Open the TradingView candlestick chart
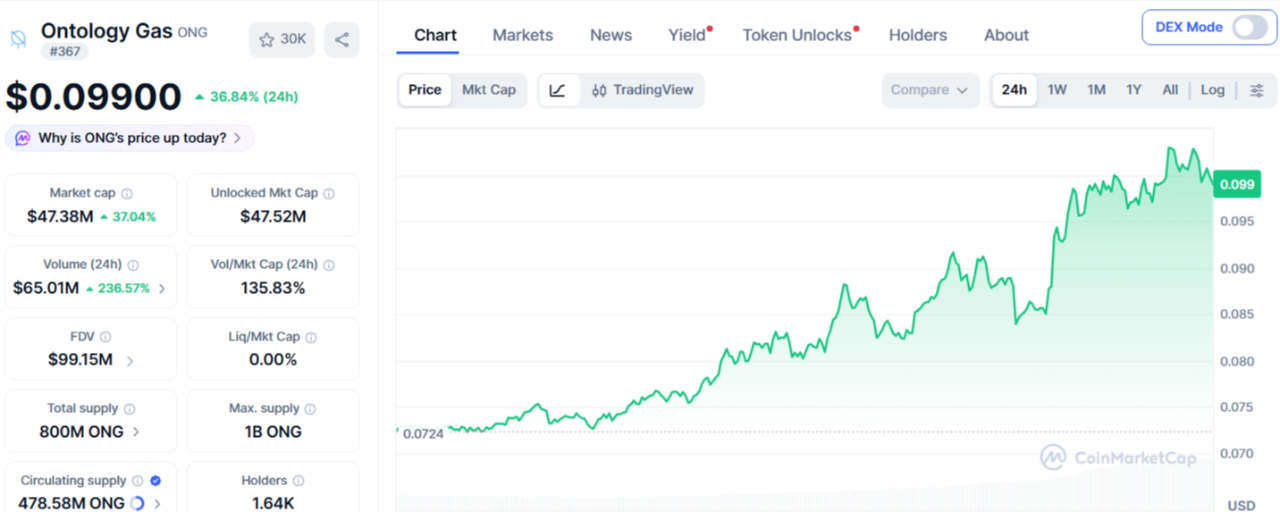Image resolution: width=1280 pixels, height=512 pixels. [x=642, y=90]
